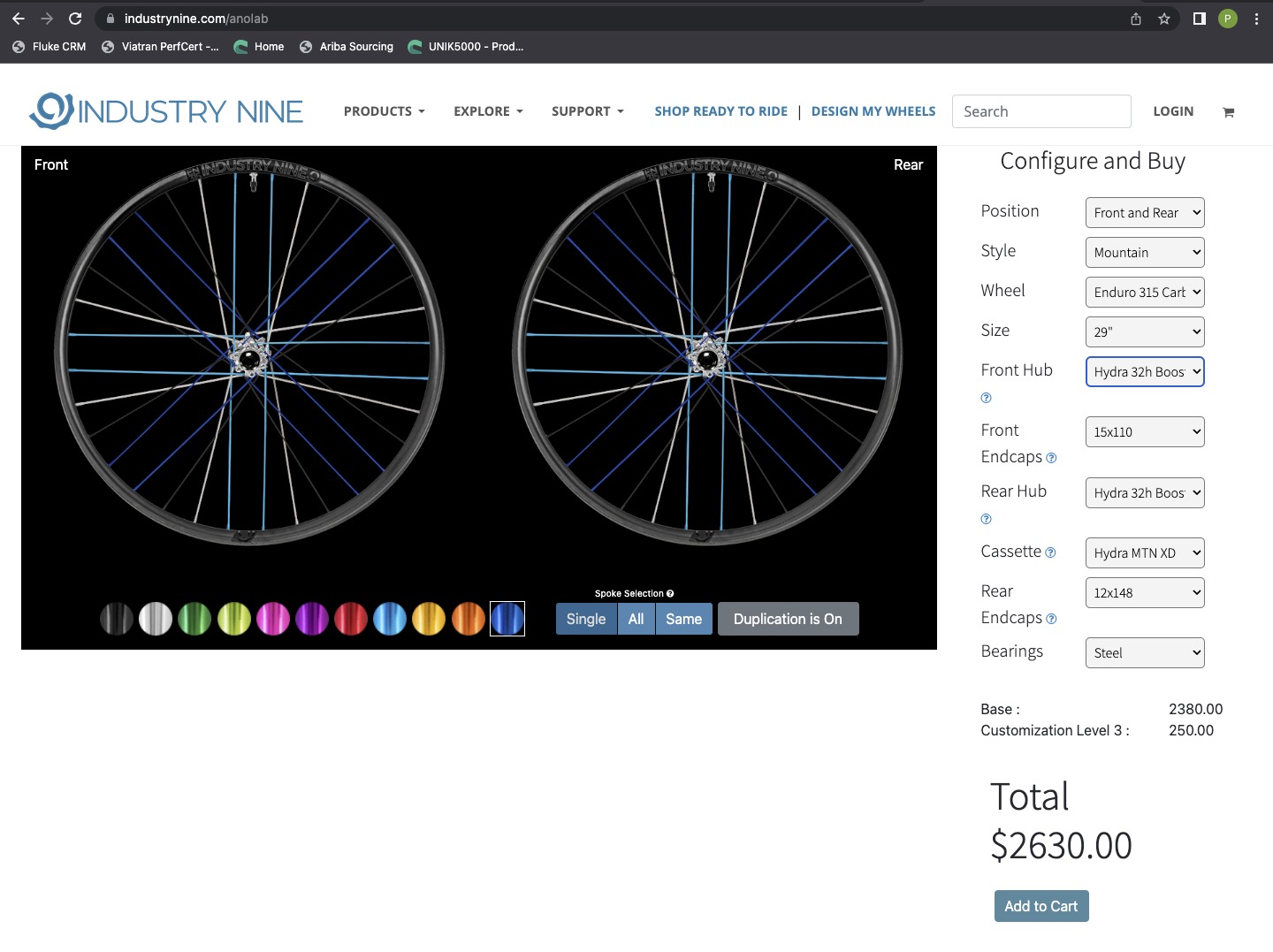Select the turquoise light-blue spoke color
The height and width of the screenshot is (952, 1273).
(x=390, y=619)
